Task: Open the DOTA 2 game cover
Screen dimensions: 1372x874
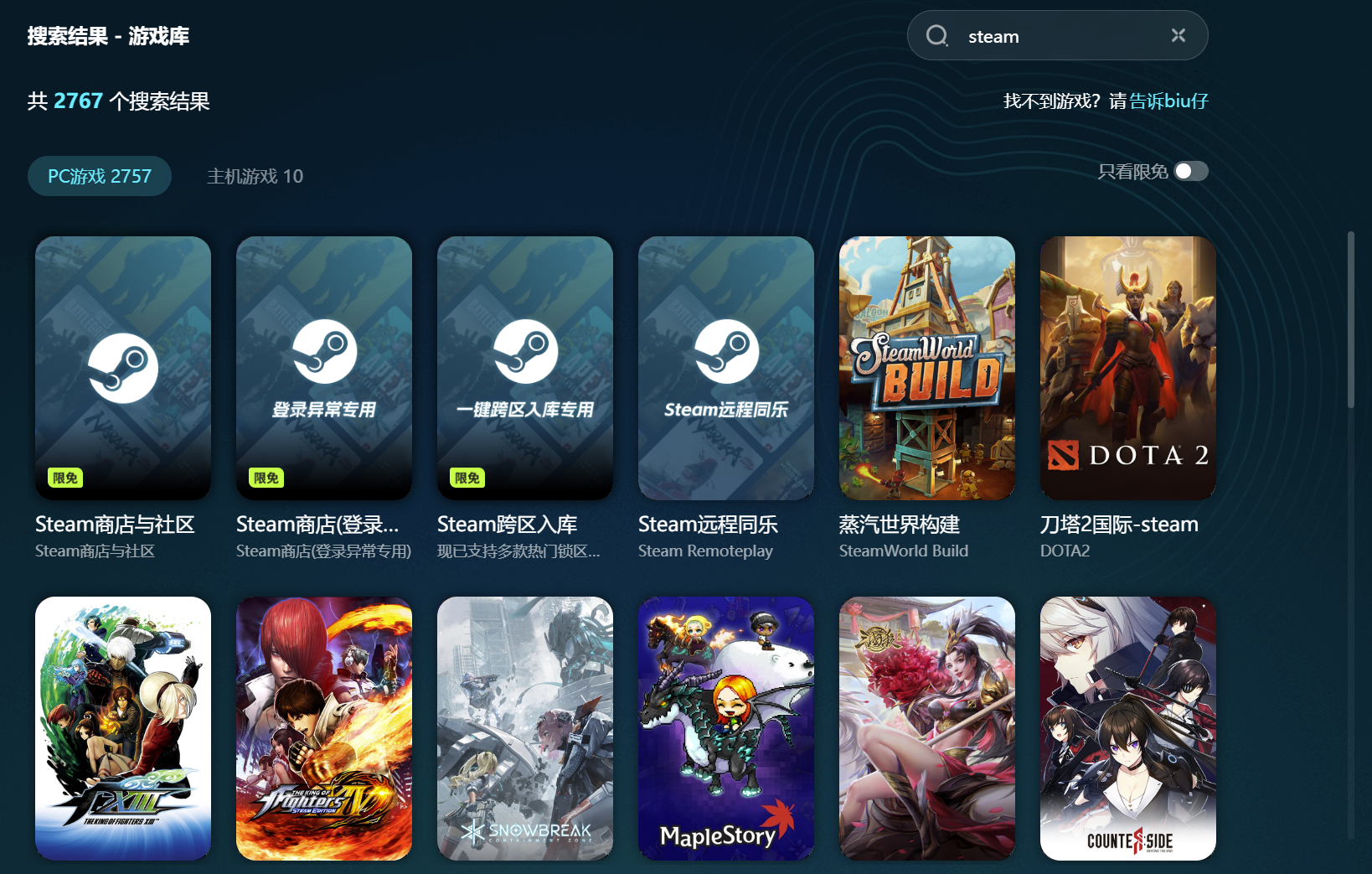Action: click(x=1128, y=367)
